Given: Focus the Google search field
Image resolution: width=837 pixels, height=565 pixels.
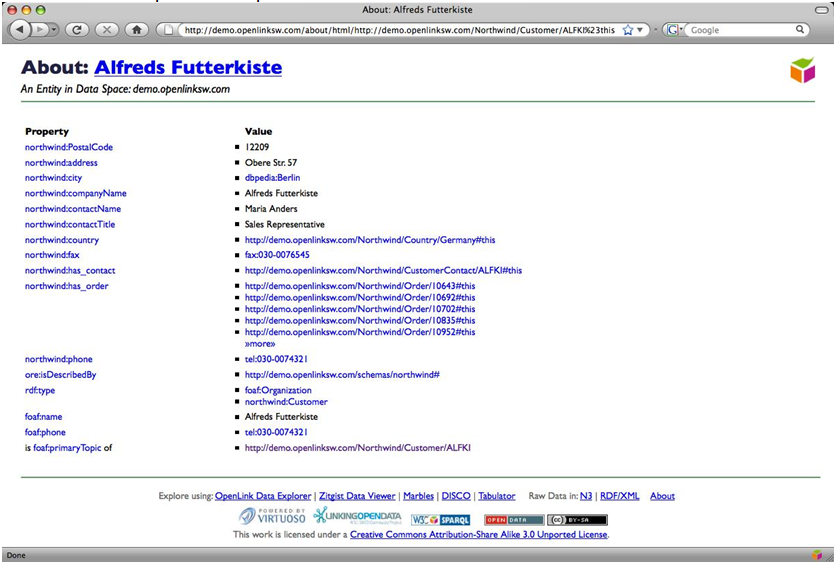Looking at the screenshot, I should 741,30.
